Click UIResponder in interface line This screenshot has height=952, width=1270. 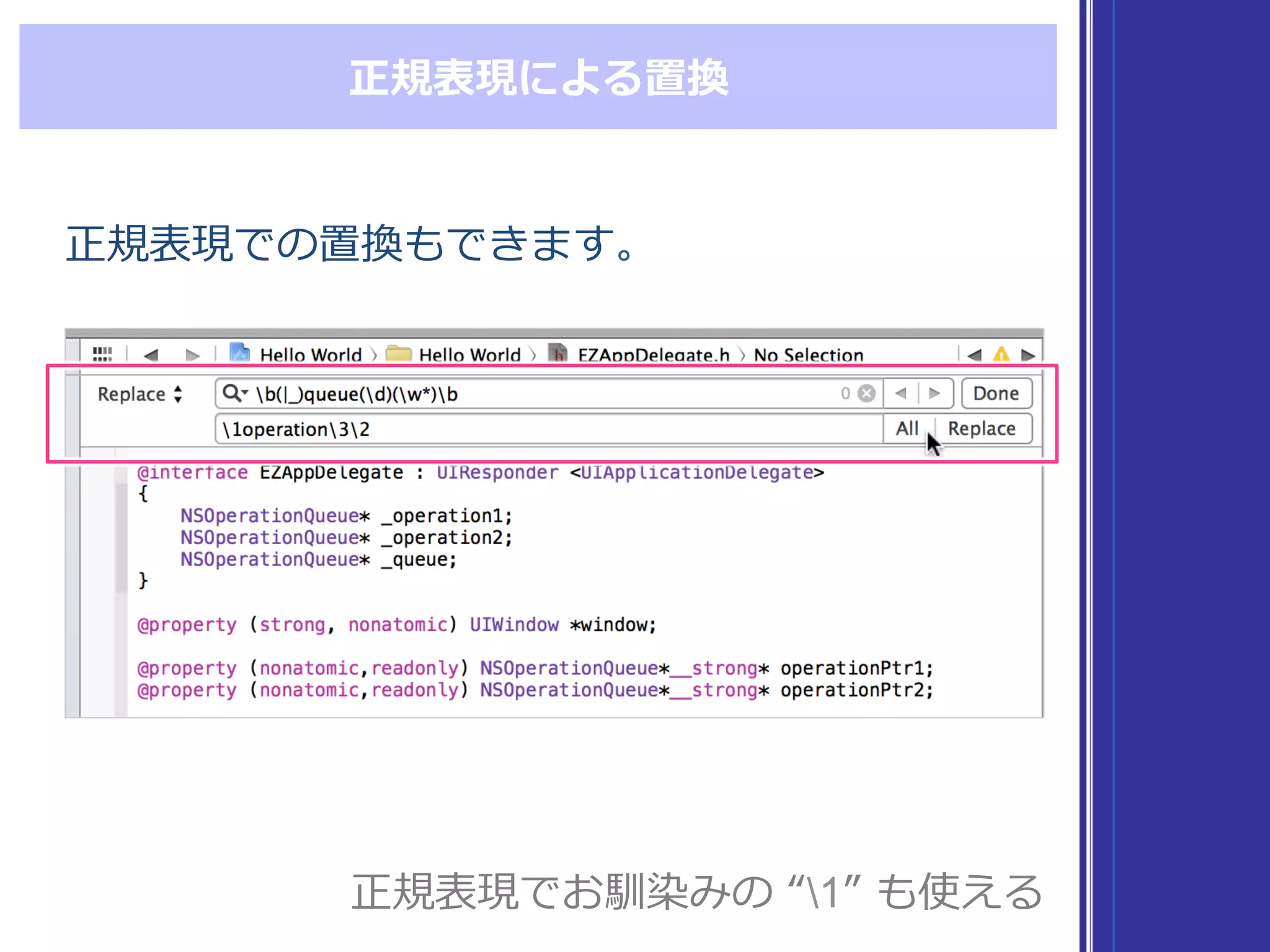497,472
